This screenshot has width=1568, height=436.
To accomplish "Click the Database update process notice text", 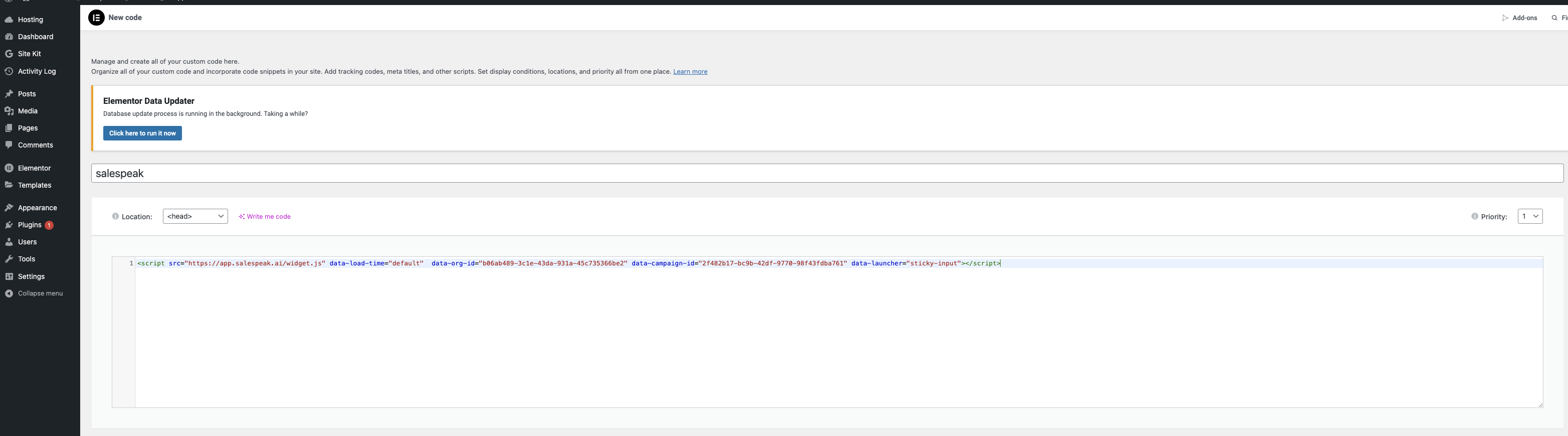I will pyautogui.click(x=205, y=114).
